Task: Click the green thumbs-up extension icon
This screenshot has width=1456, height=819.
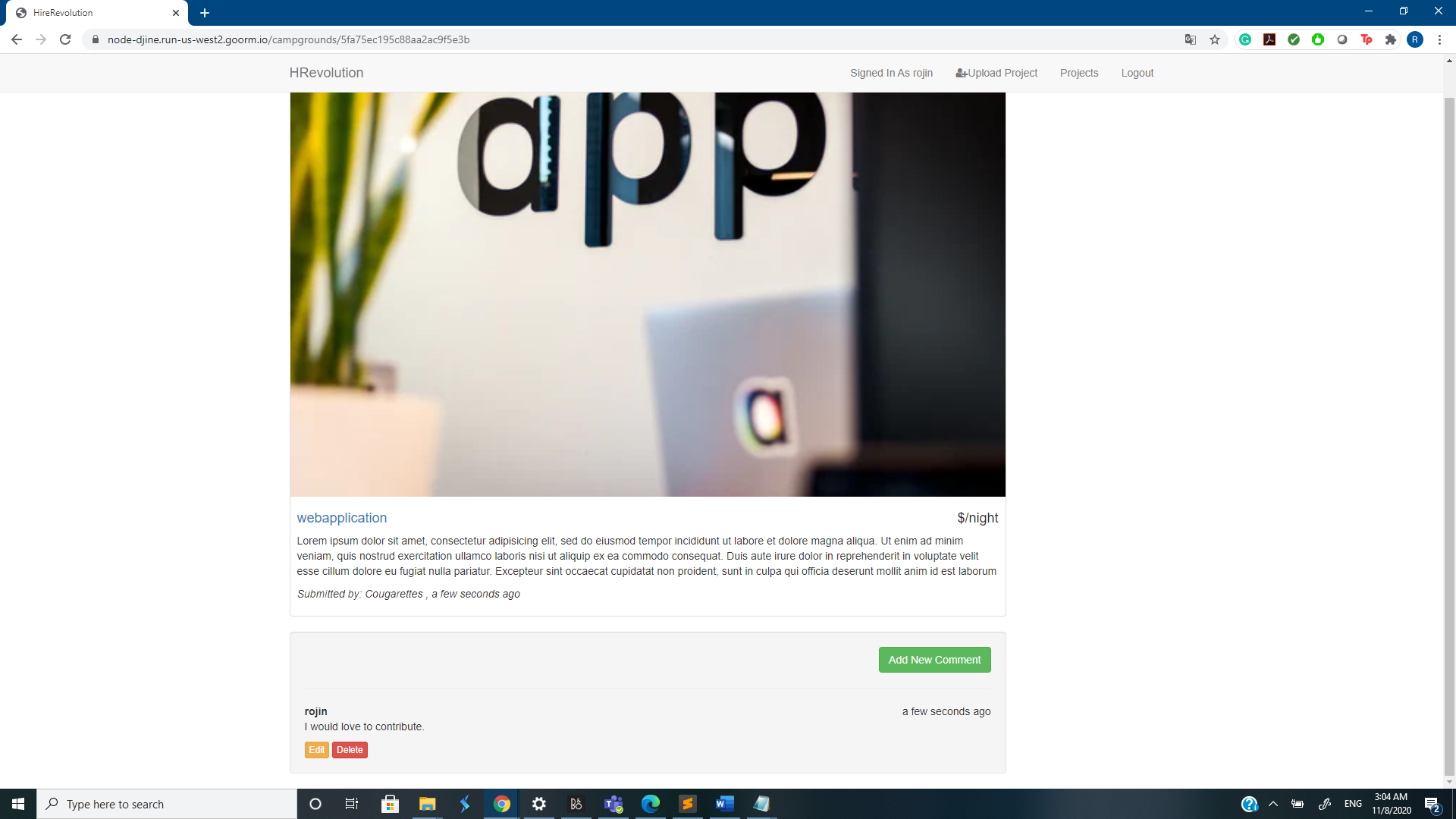Action: (1318, 39)
